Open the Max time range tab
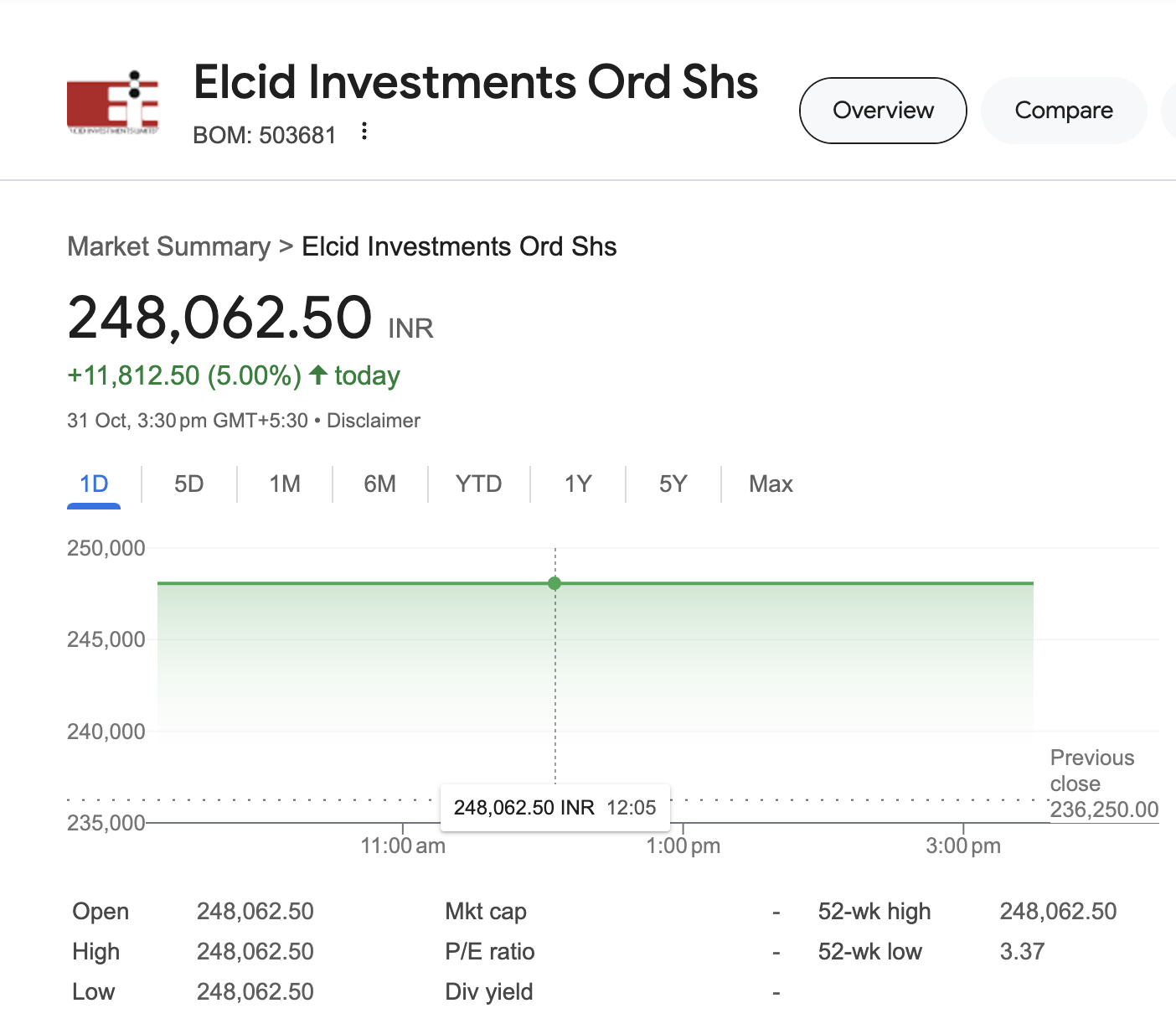The image size is (1176, 1024). coord(771,484)
